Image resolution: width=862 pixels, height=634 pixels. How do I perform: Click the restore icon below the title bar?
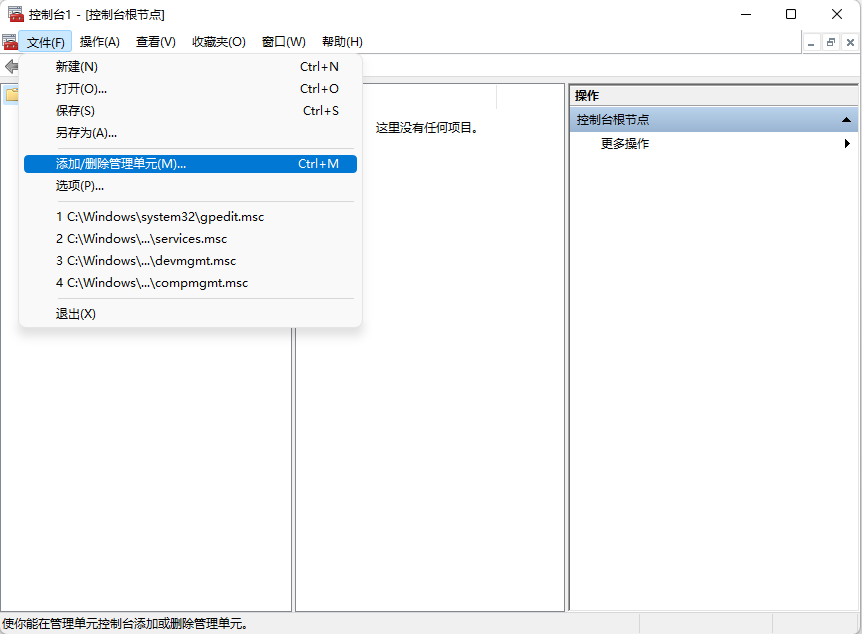point(831,42)
